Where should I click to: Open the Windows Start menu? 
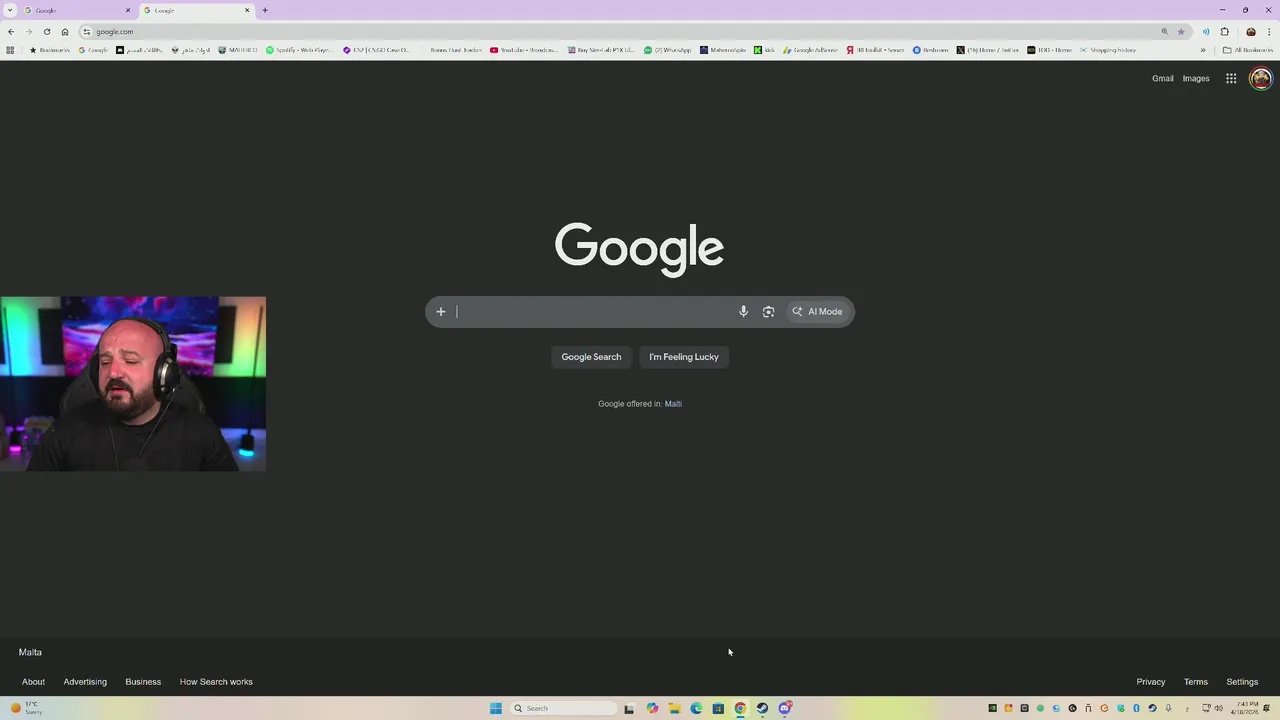(495, 708)
